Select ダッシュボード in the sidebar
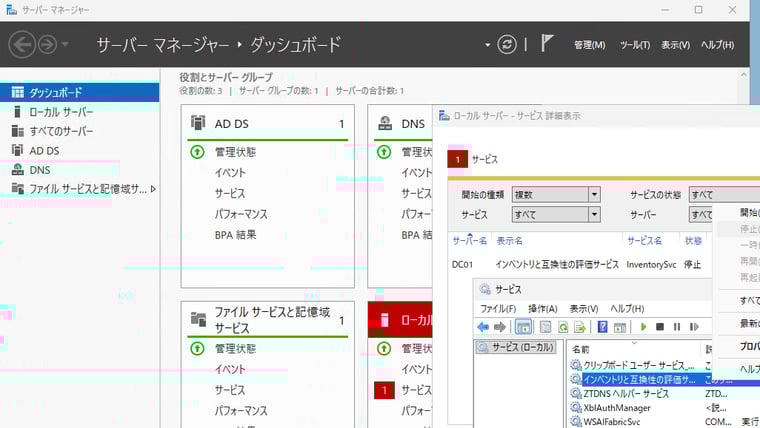Image resolution: width=760 pixels, height=428 pixels. [79, 92]
